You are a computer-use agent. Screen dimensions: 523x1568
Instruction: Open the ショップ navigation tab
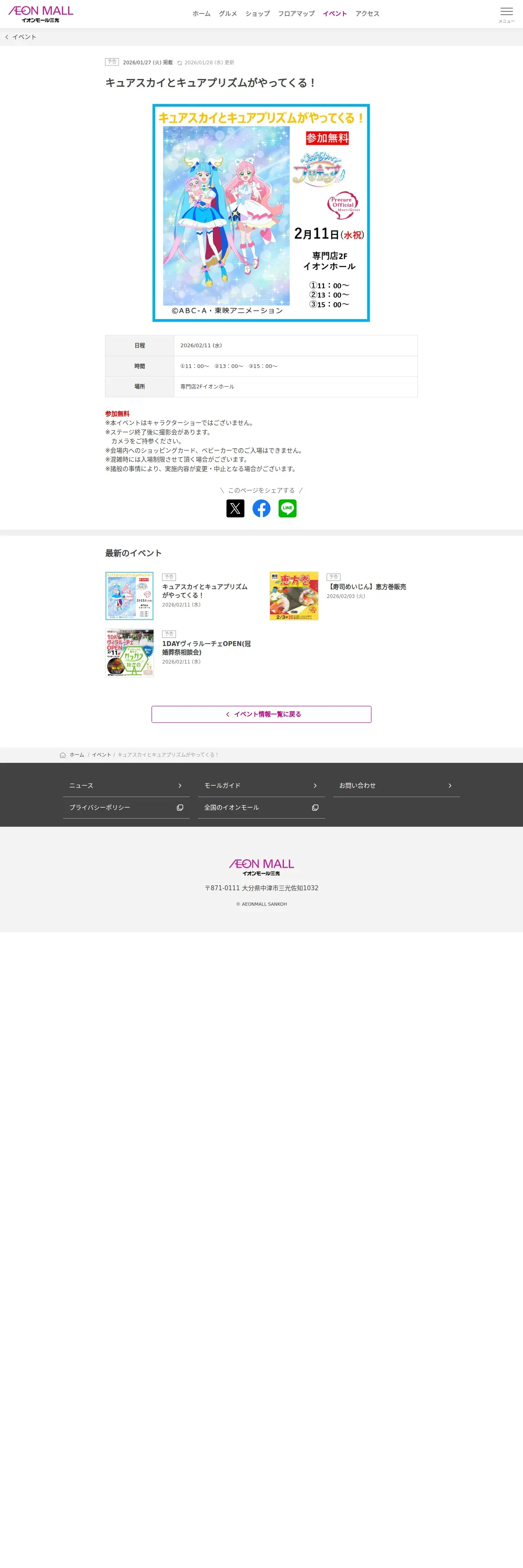pos(257,14)
